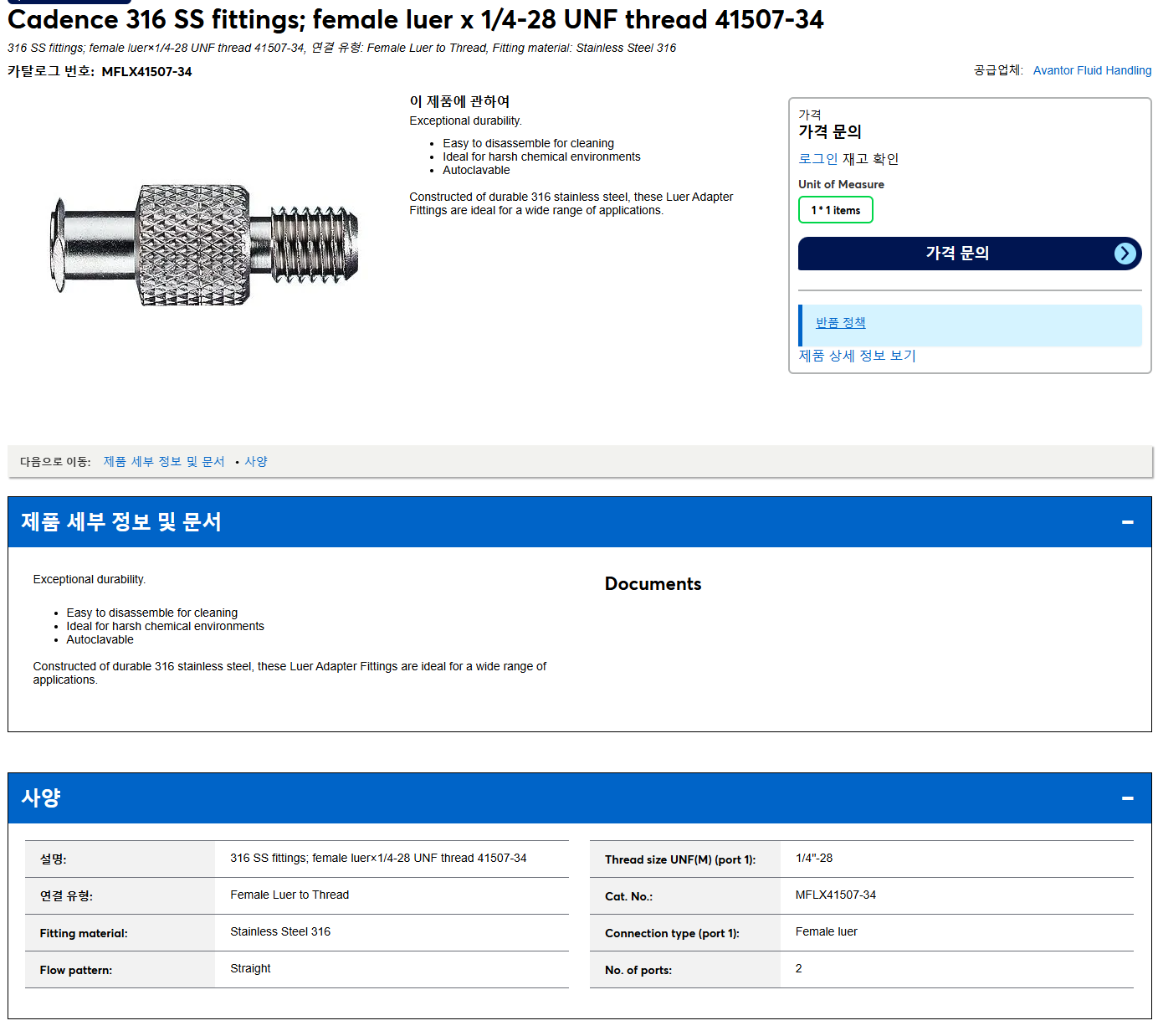The height and width of the screenshot is (1036, 1158).
Task: View 제품 상세 정보 보기 link
Action: (x=857, y=356)
